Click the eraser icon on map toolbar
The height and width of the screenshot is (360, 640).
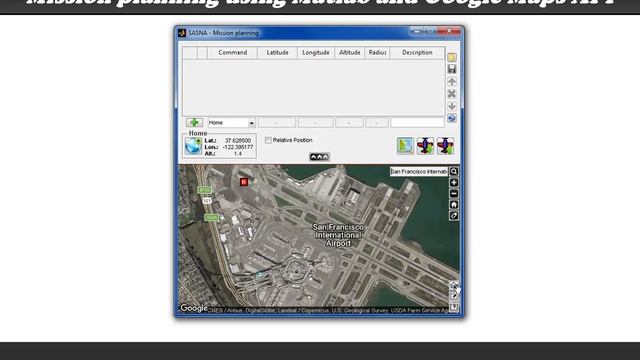coord(454,216)
